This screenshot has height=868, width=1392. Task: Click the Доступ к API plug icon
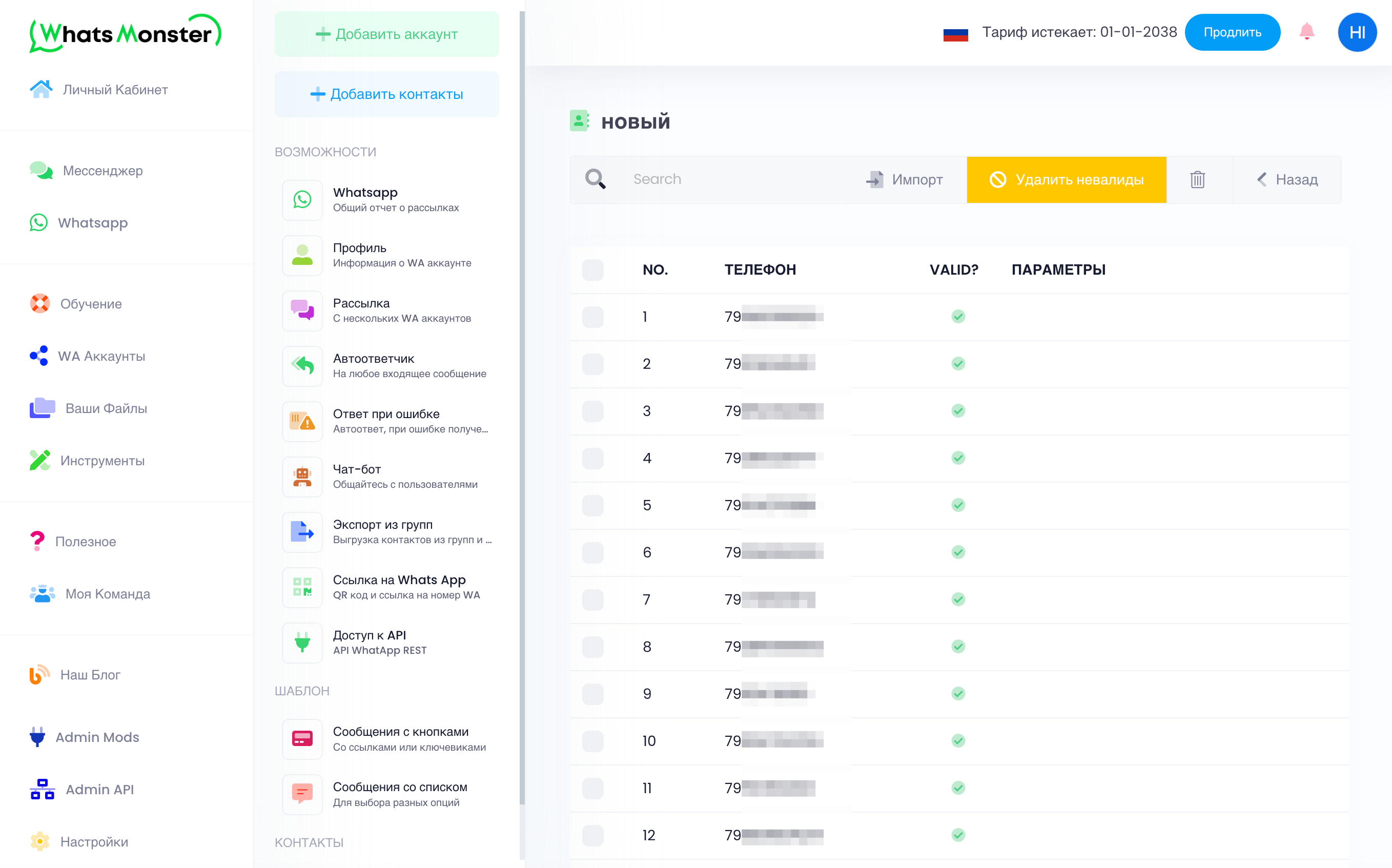click(302, 643)
